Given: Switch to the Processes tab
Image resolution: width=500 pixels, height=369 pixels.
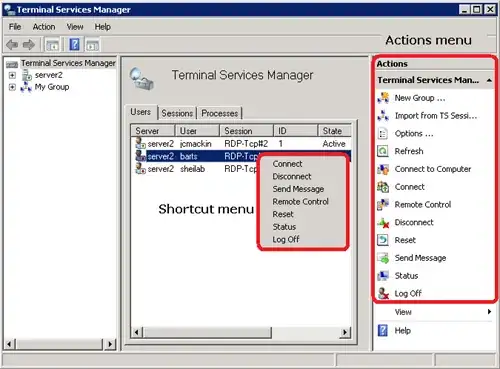Looking at the screenshot, I should coord(219,113).
